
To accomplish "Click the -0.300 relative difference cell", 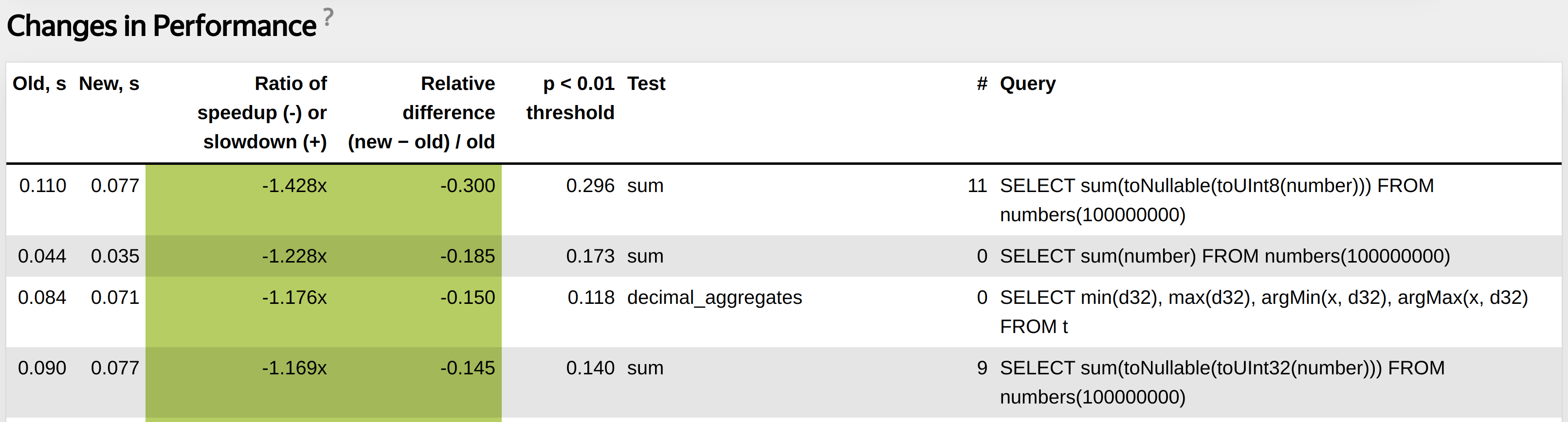I will pos(468,185).
